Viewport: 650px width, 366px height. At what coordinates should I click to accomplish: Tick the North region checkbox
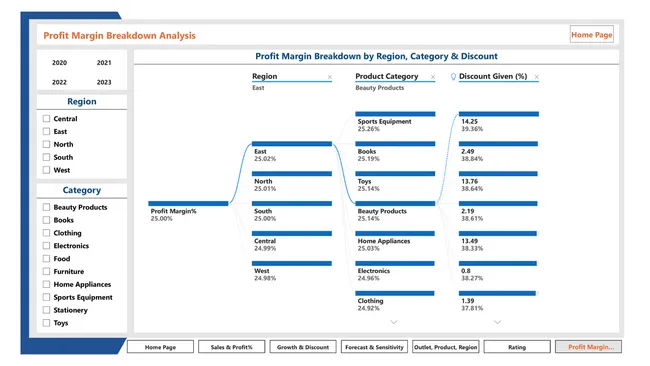(46, 144)
